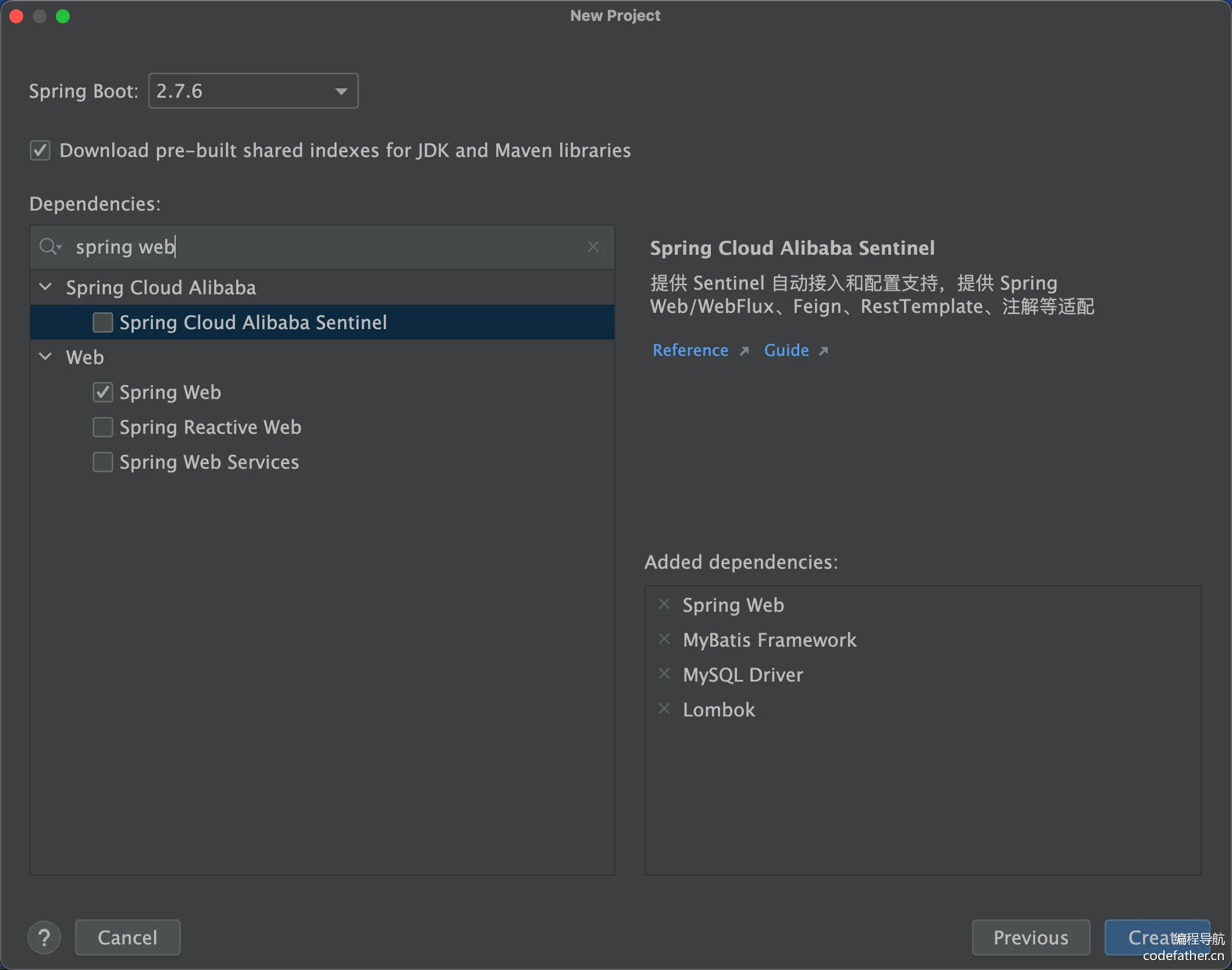Image resolution: width=1232 pixels, height=970 pixels.
Task: Select the Spring Web tree label
Action: pos(170,392)
